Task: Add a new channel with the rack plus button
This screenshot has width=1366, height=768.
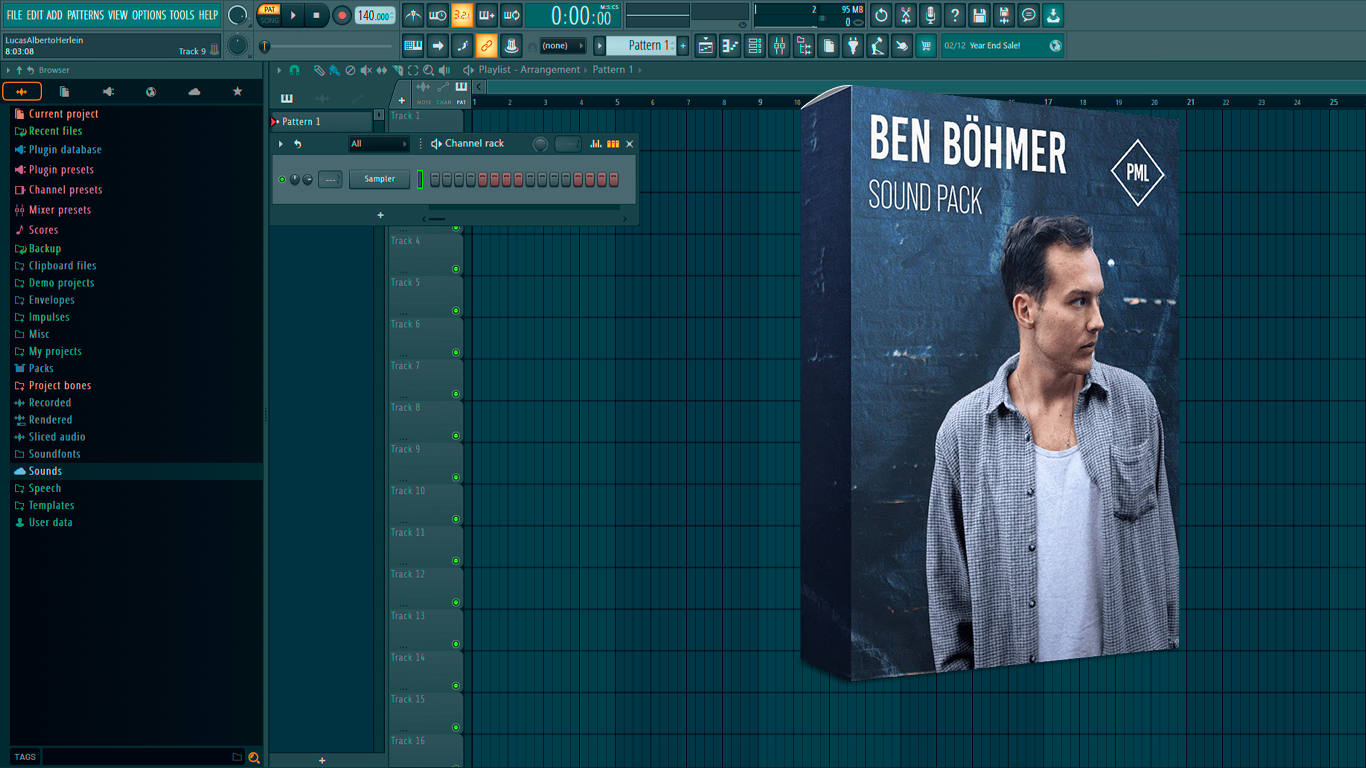Action: pyautogui.click(x=380, y=215)
